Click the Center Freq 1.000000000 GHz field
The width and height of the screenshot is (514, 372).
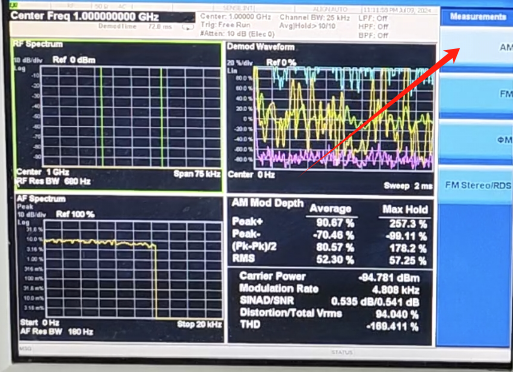click(85, 16)
